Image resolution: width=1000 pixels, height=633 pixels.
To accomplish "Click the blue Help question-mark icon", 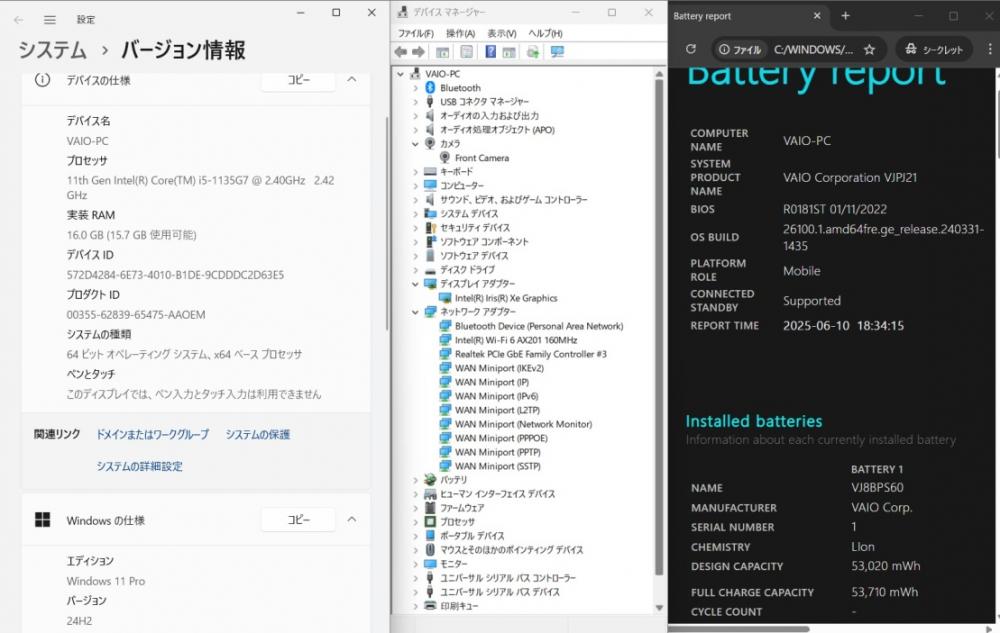I will pyautogui.click(x=490, y=52).
